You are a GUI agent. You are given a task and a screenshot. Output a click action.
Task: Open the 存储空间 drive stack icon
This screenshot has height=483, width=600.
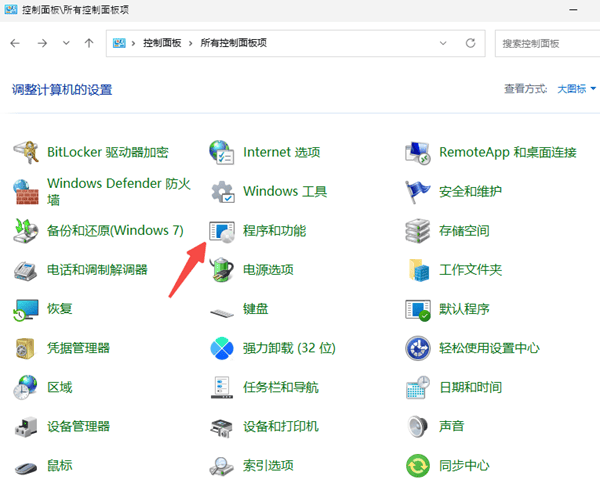417,231
